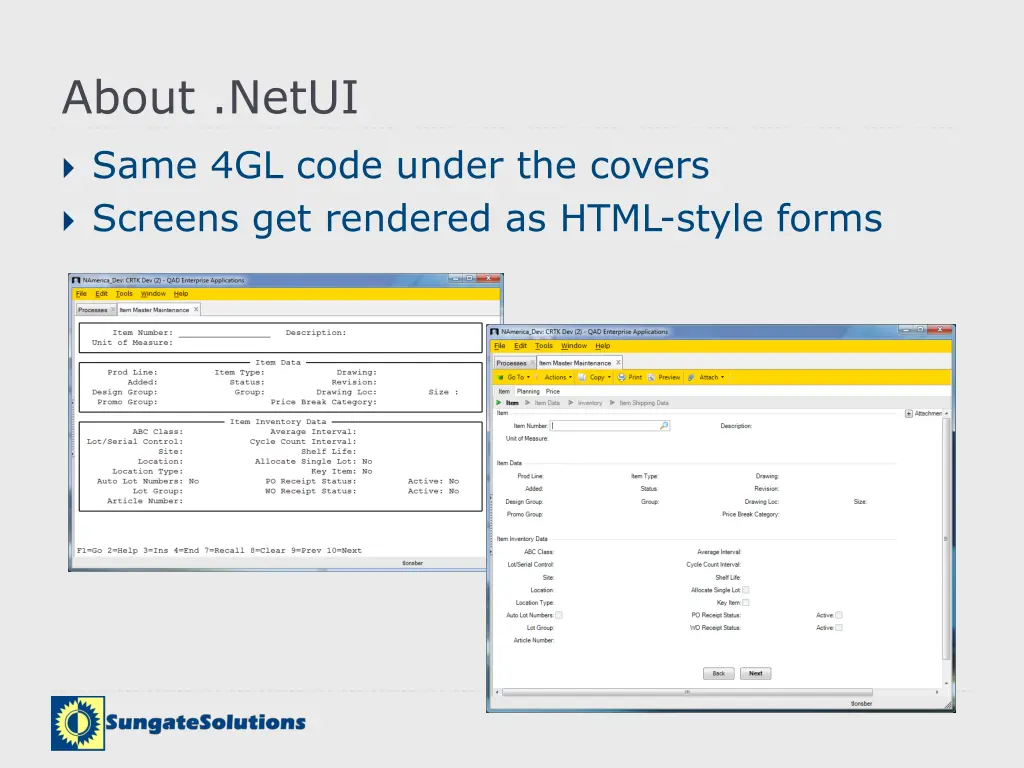Viewport: 1024px width, 768px height.
Task: Click the Preview document icon
Action: pyautogui.click(x=651, y=377)
